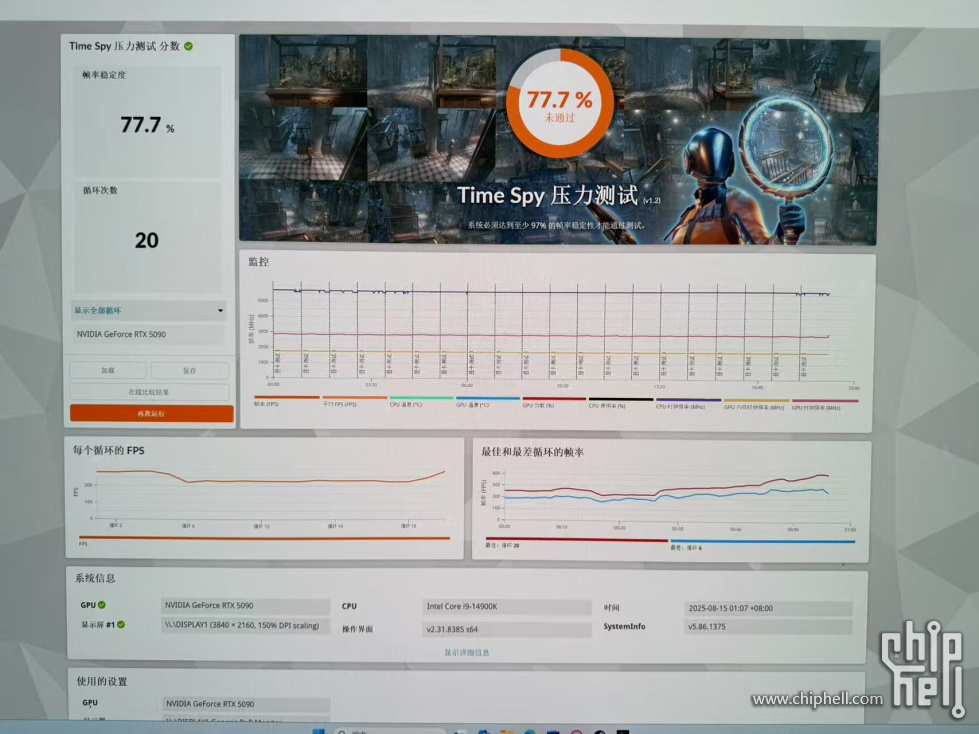Image resolution: width=979 pixels, height=734 pixels.
Task: Select the 20 value under 循环次数
Action: (147, 240)
